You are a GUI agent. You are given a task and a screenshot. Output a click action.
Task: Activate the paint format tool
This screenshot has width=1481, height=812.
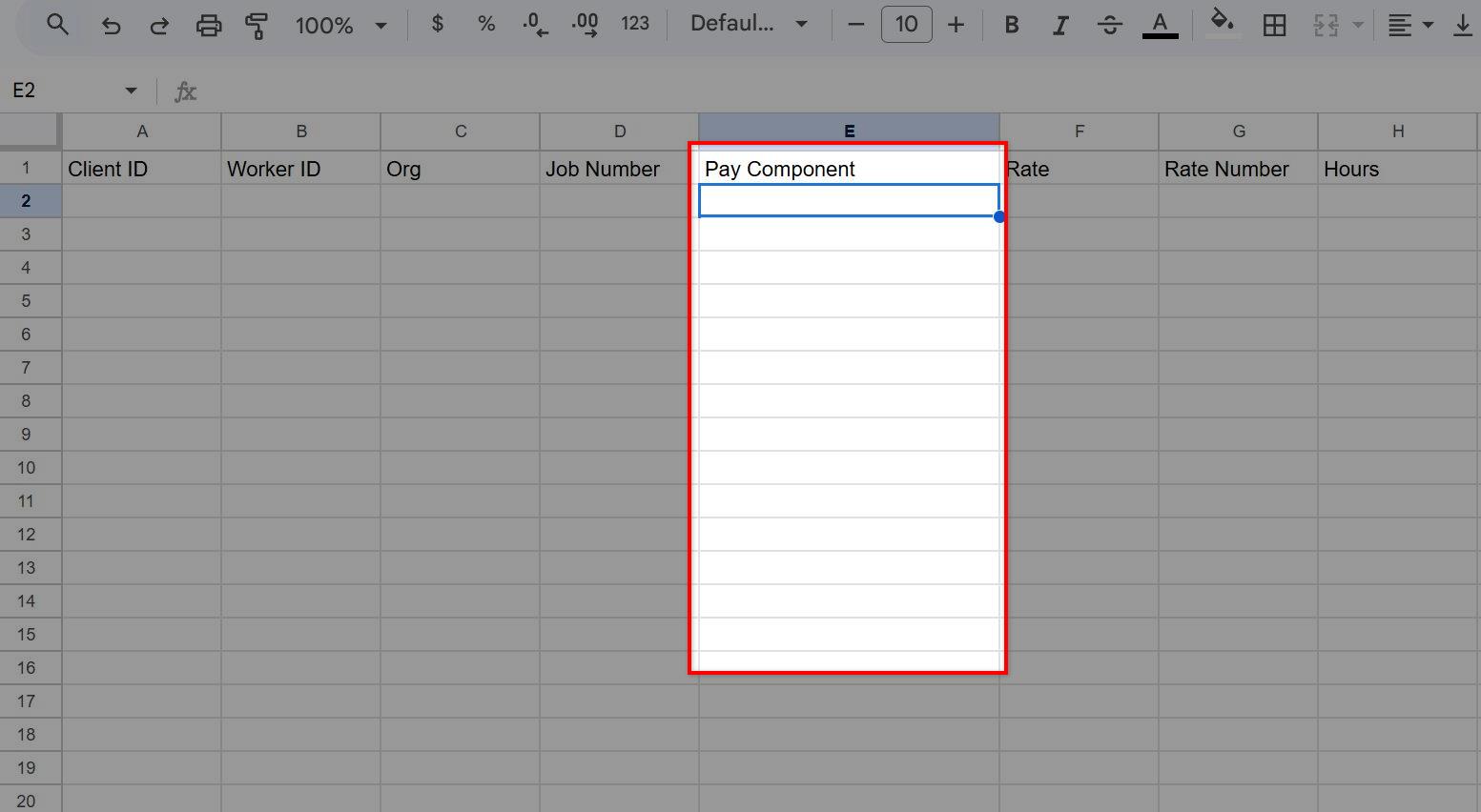(x=256, y=25)
